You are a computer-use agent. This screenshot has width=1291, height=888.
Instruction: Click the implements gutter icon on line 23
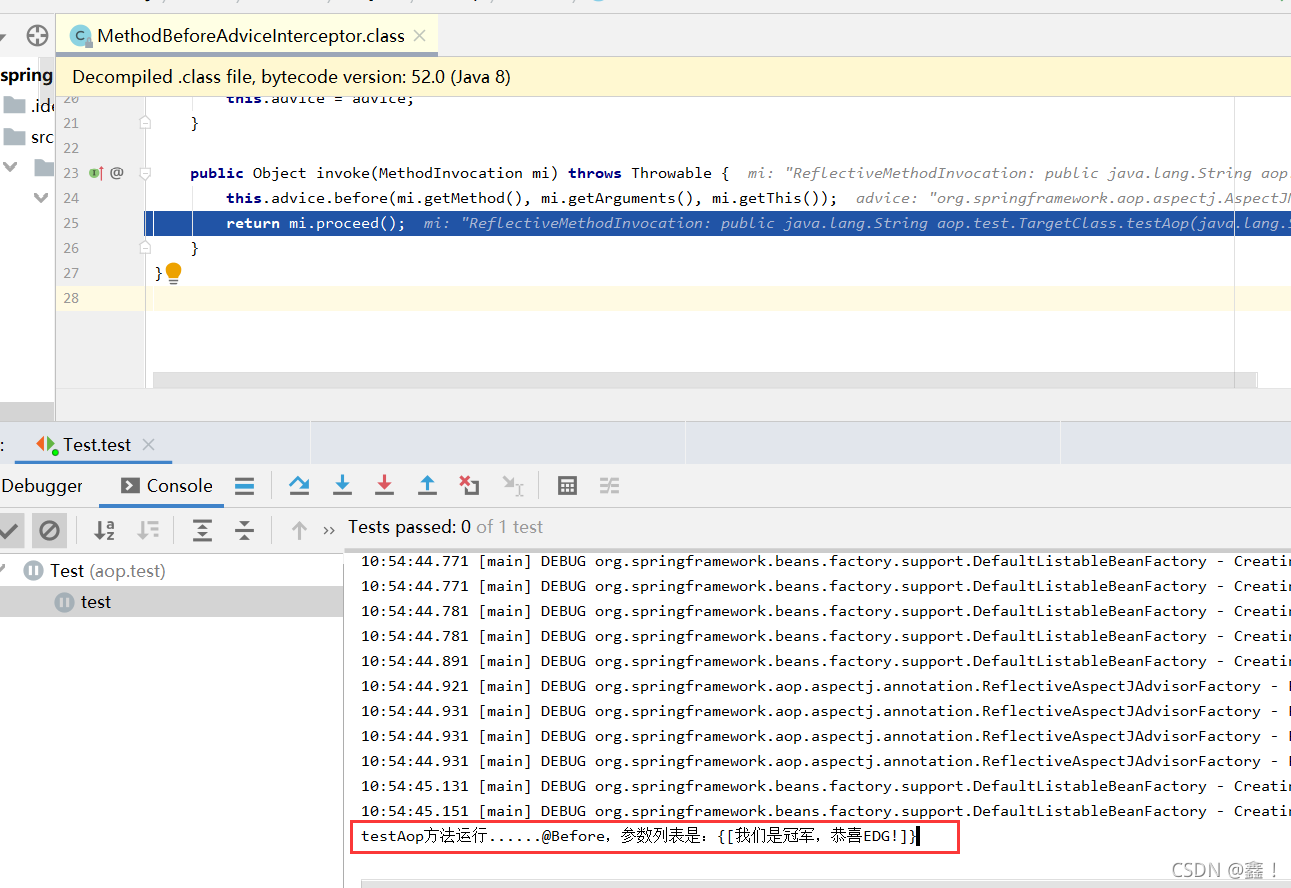click(x=96, y=173)
